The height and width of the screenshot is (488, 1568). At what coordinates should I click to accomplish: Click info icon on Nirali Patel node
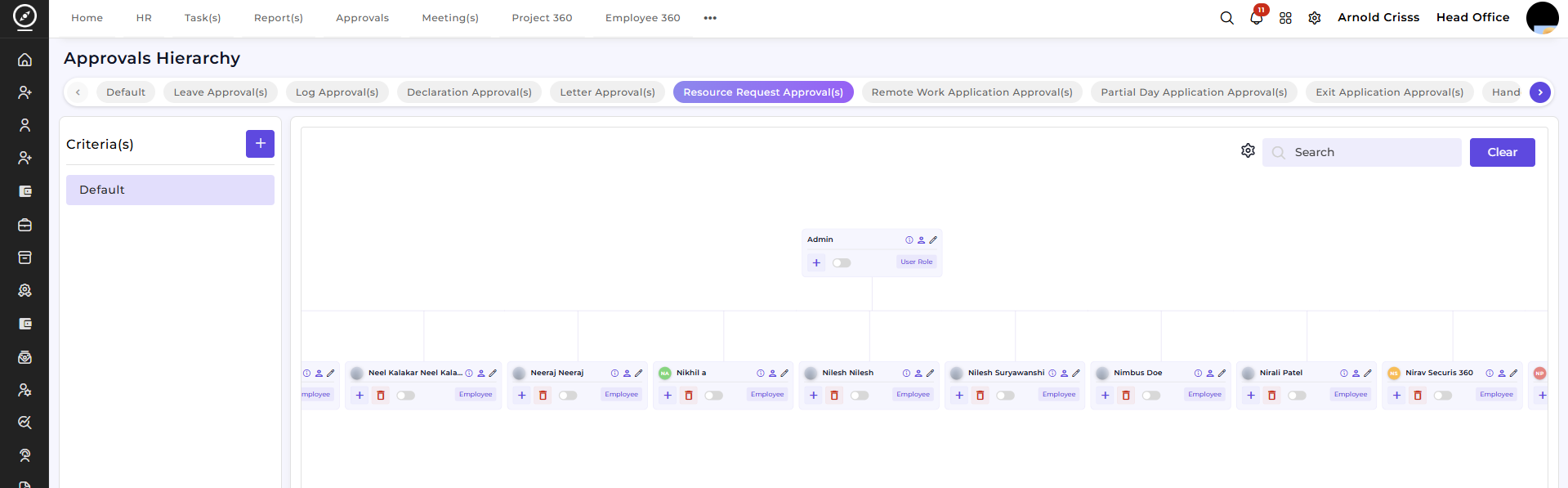1344,374
